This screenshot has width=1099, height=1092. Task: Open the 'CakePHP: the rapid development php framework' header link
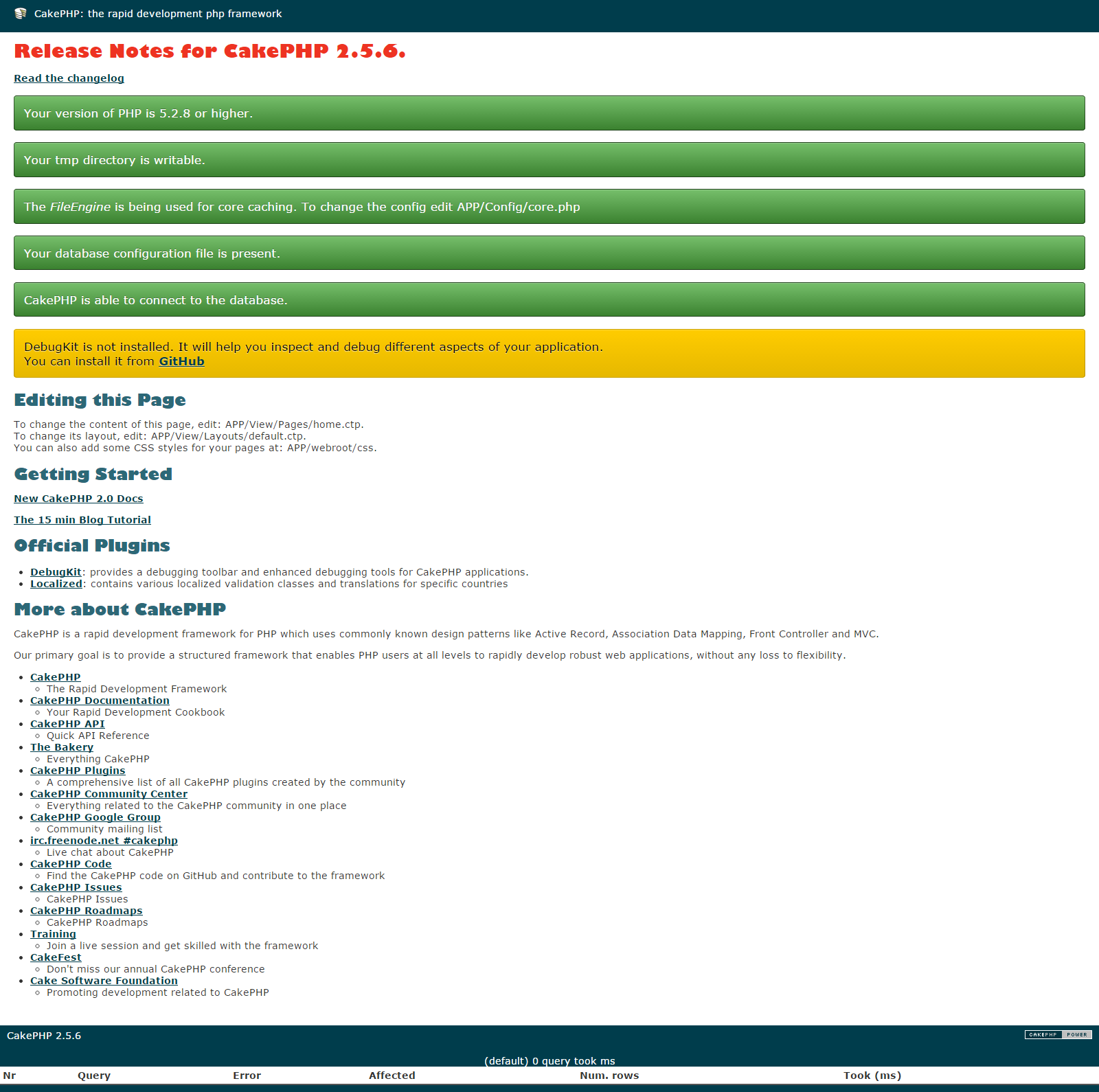(158, 14)
